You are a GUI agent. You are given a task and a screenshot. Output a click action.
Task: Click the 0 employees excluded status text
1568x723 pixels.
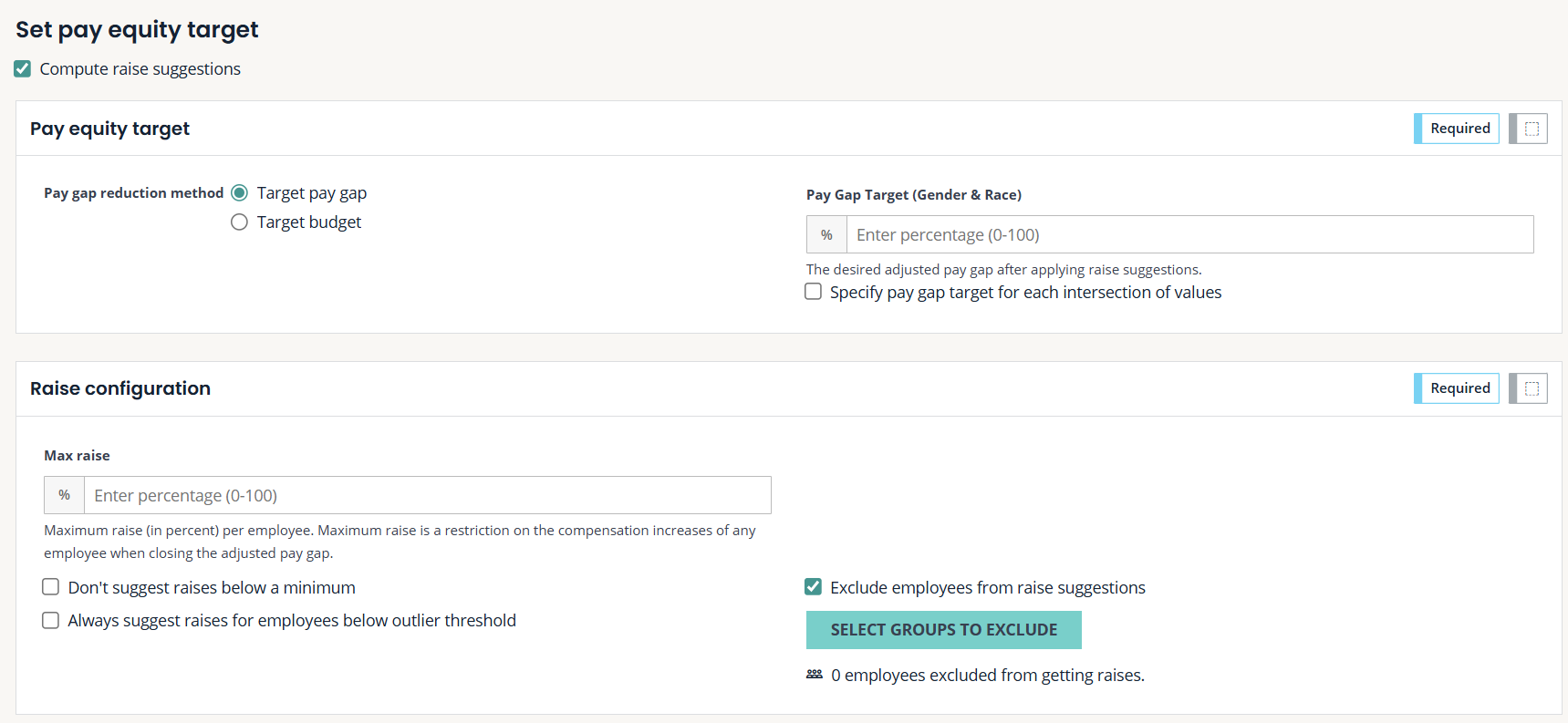point(988,676)
